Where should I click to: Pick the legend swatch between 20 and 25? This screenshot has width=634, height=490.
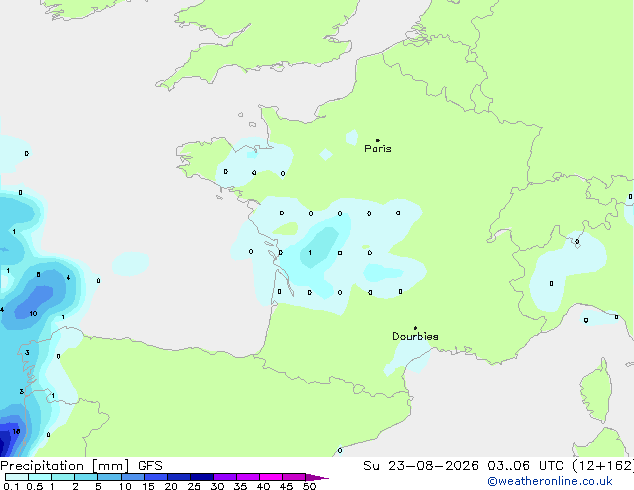click(179, 477)
